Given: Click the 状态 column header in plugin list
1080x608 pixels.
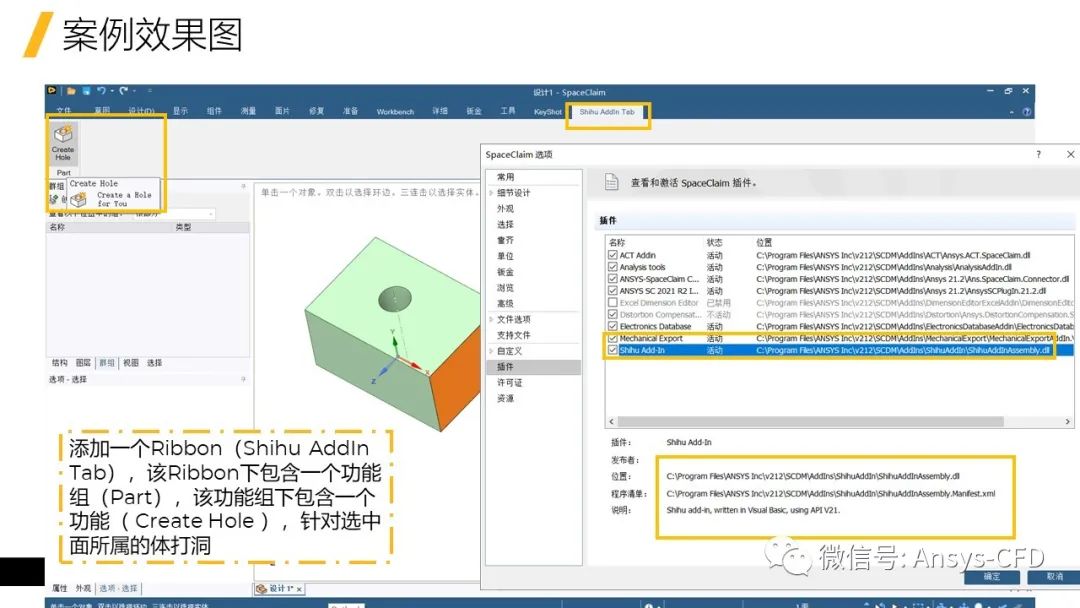Looking at the screenshot, I should [x=714, y=242].
